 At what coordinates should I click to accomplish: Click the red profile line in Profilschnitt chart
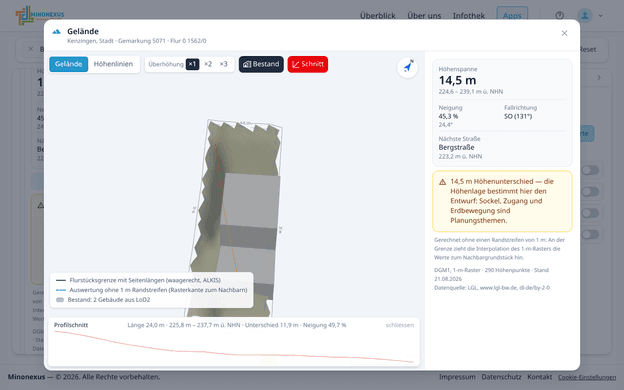click(235, 353)
